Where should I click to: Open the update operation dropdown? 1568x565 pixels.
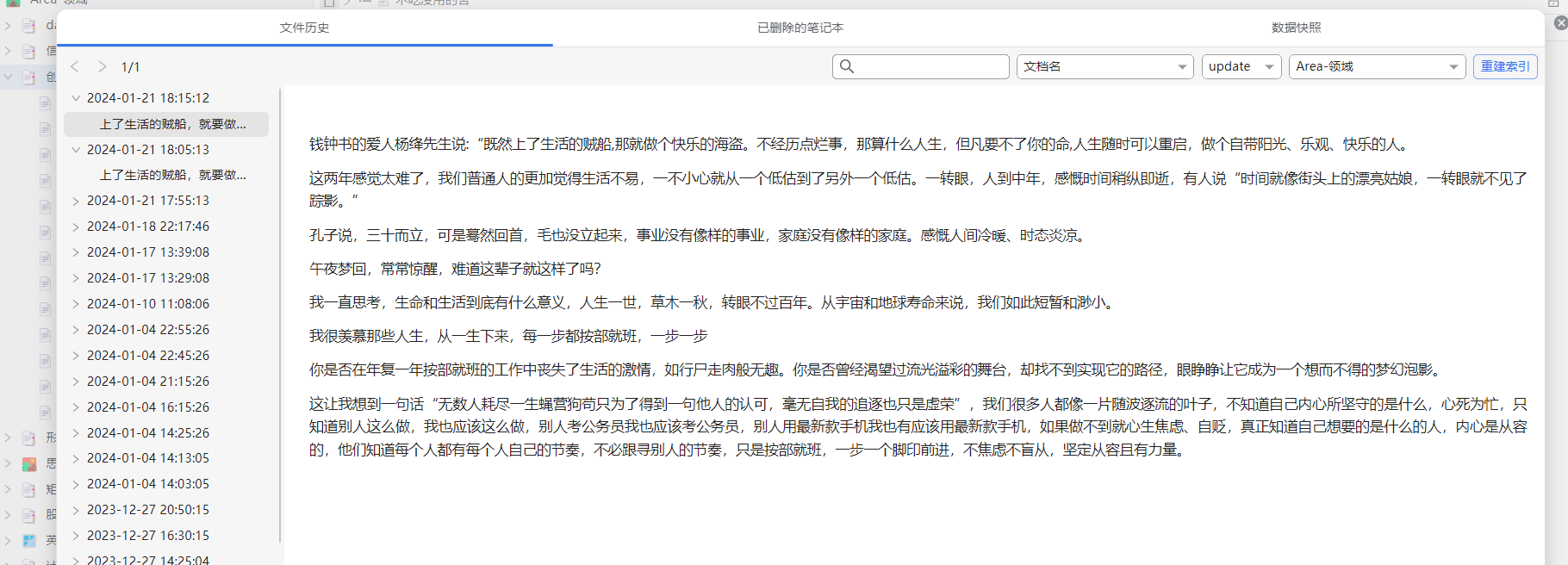(1241, 66)
